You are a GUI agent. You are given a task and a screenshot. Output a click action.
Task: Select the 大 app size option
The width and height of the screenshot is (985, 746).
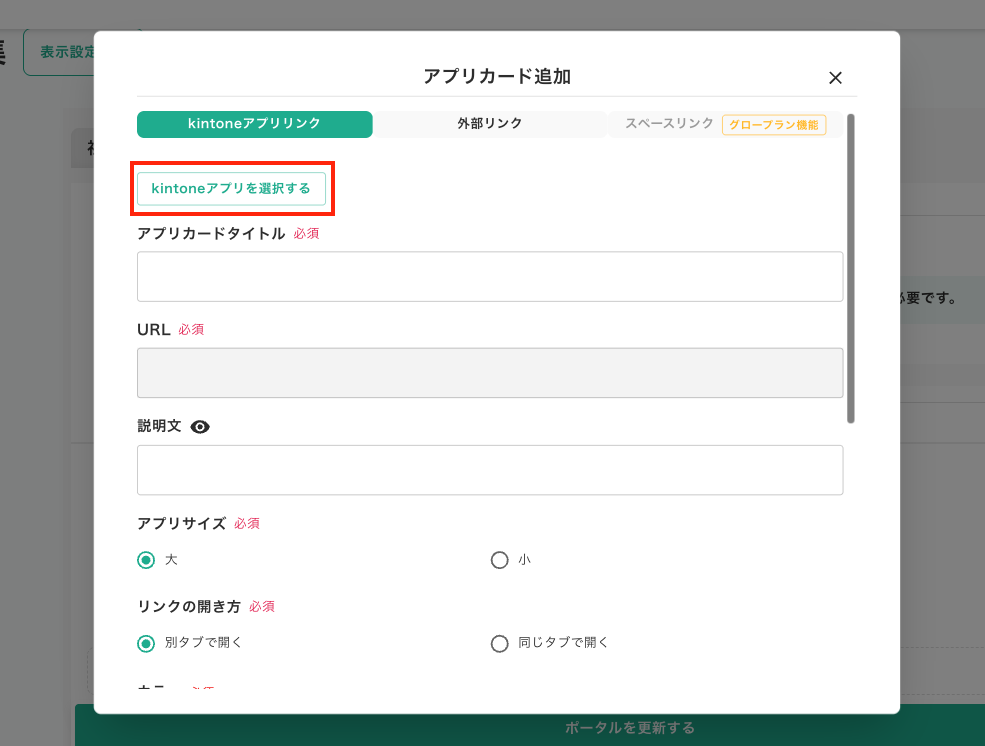145,560
